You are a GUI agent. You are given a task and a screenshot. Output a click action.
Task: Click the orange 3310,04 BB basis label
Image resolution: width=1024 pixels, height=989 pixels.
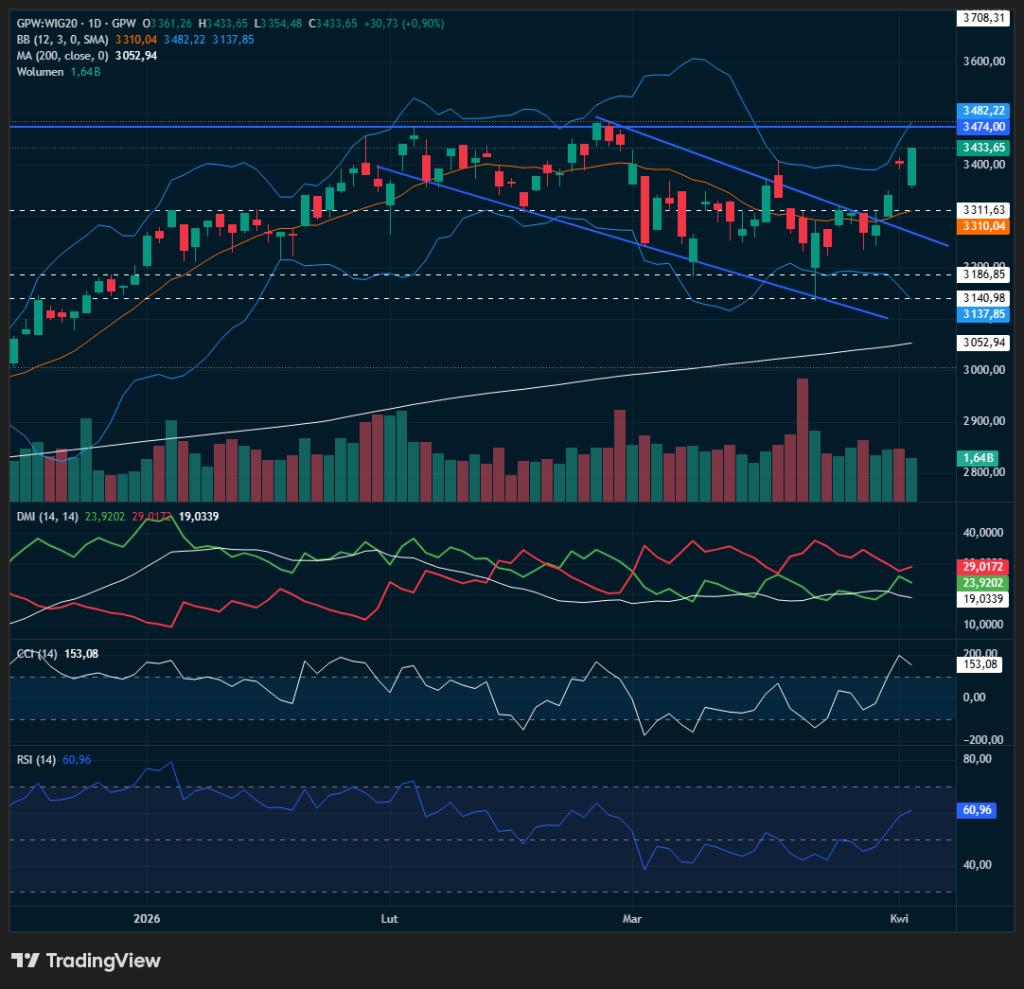click(983, 227)
